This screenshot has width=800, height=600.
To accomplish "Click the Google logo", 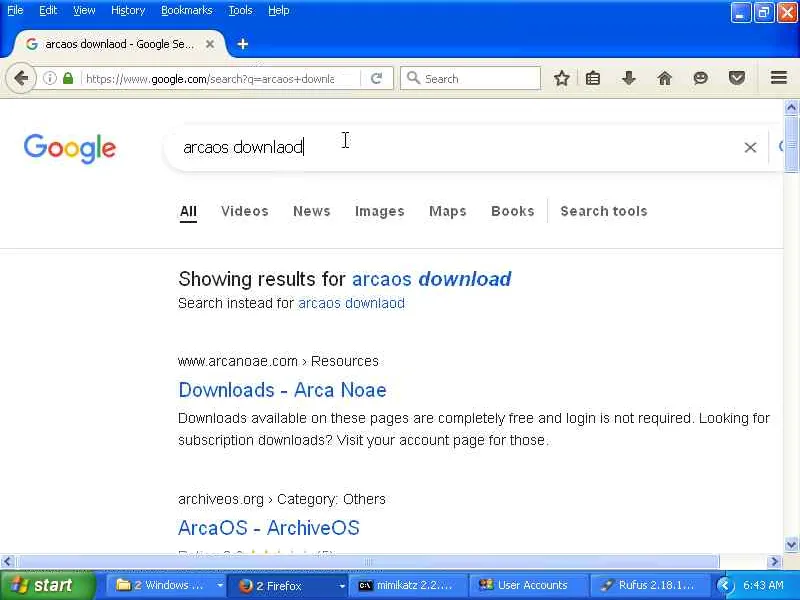I will (x=70, y=148).
